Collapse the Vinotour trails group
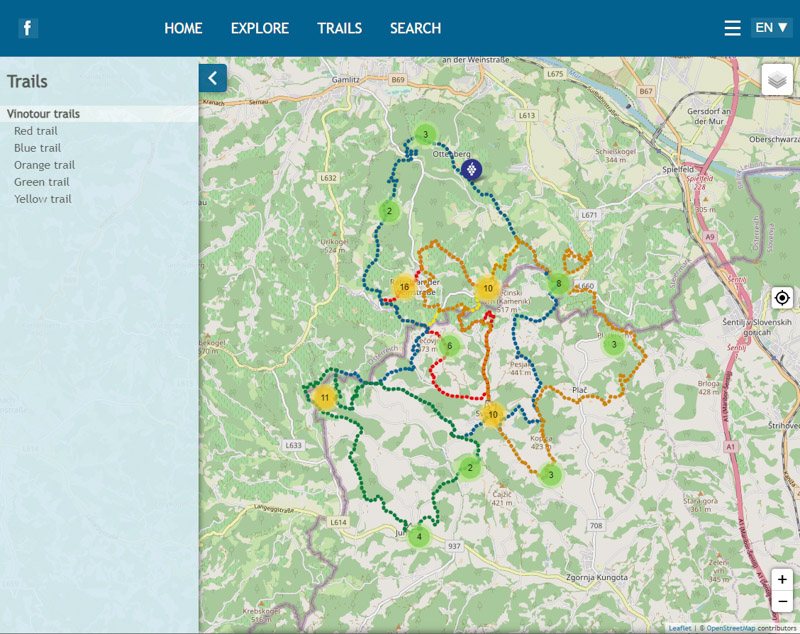Screen dimensions: 800x634 pyautogui.click(x=43, y=114)
